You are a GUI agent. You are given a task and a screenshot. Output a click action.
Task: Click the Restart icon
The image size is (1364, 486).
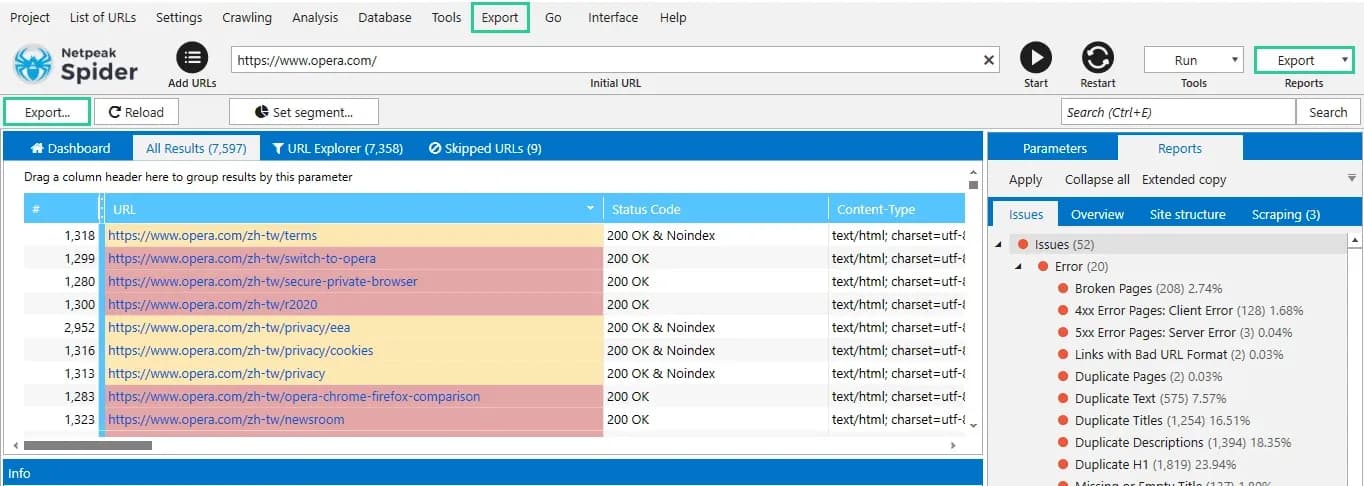coord(1098,58)
